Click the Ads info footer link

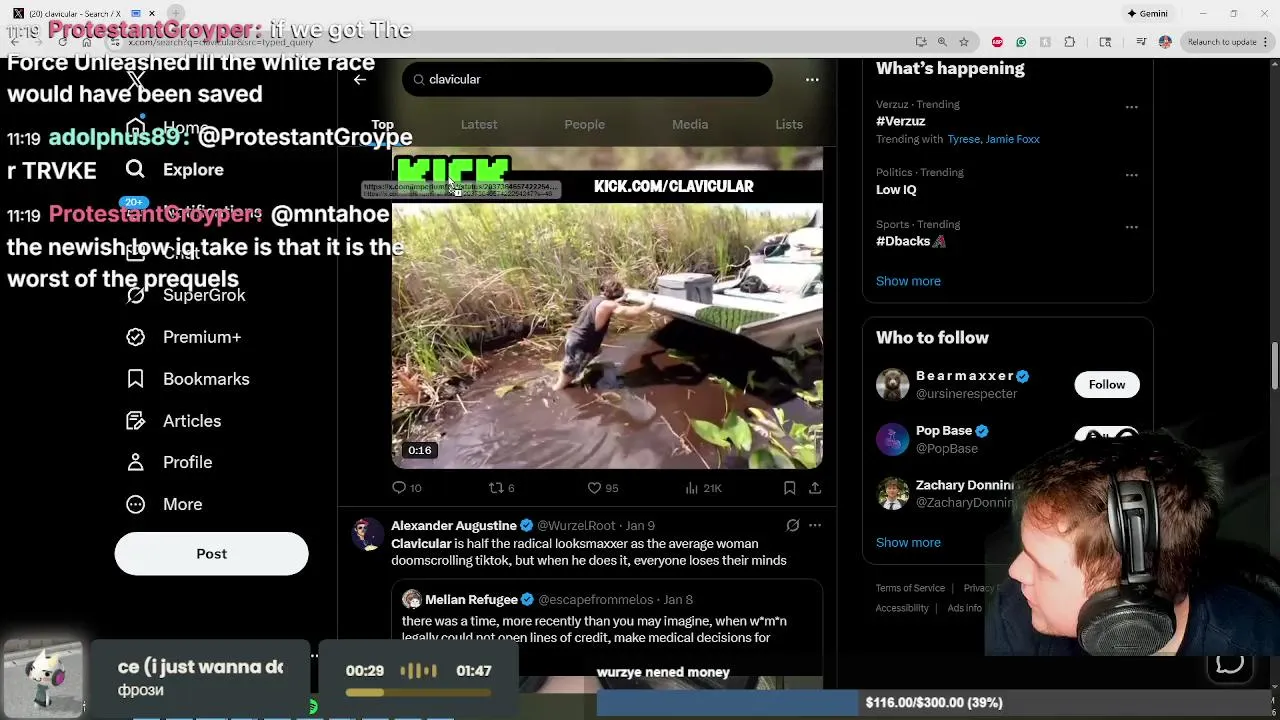(x=964, y=608)
